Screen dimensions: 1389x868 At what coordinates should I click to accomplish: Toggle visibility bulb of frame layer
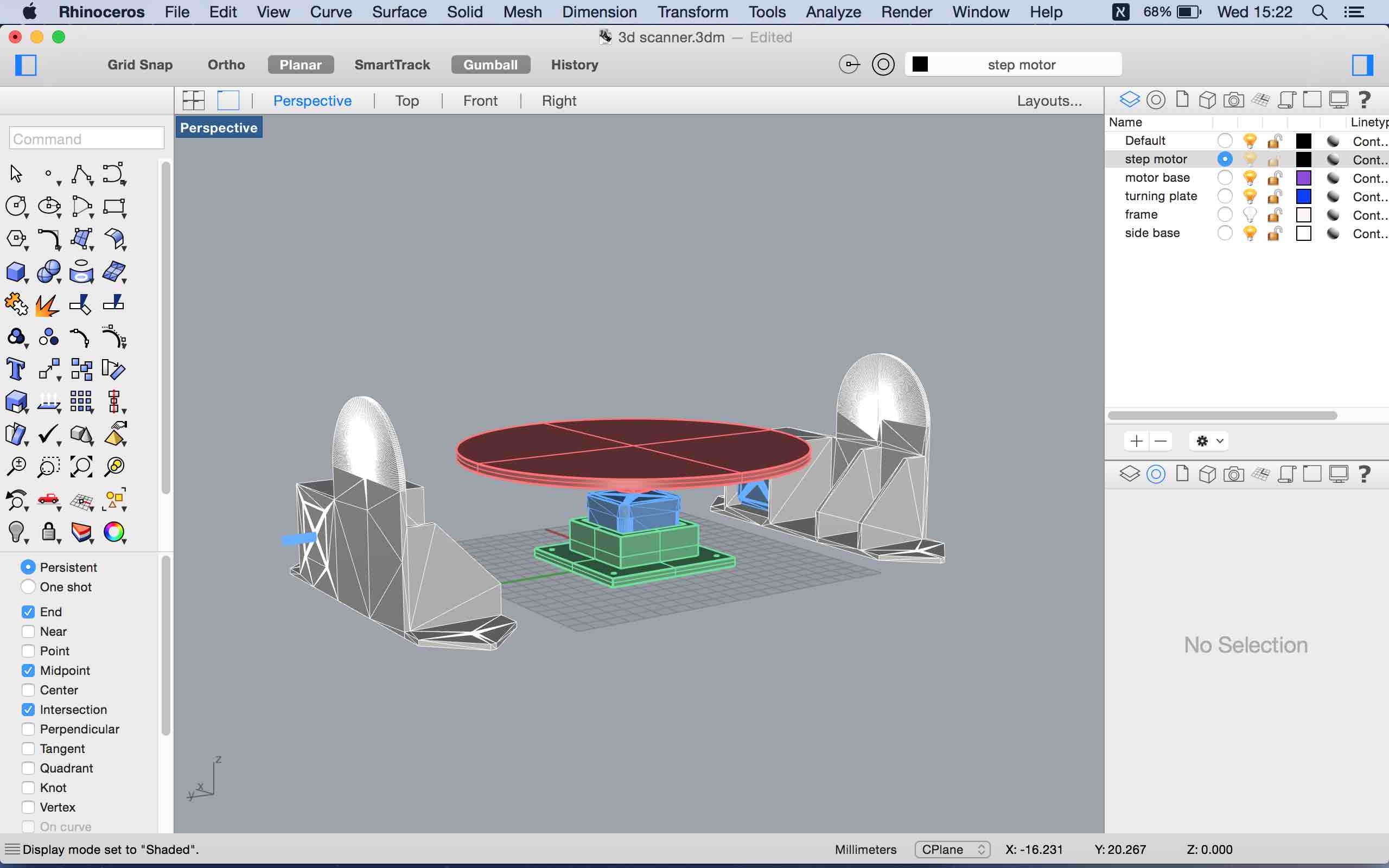click(x=1250, y=215)
